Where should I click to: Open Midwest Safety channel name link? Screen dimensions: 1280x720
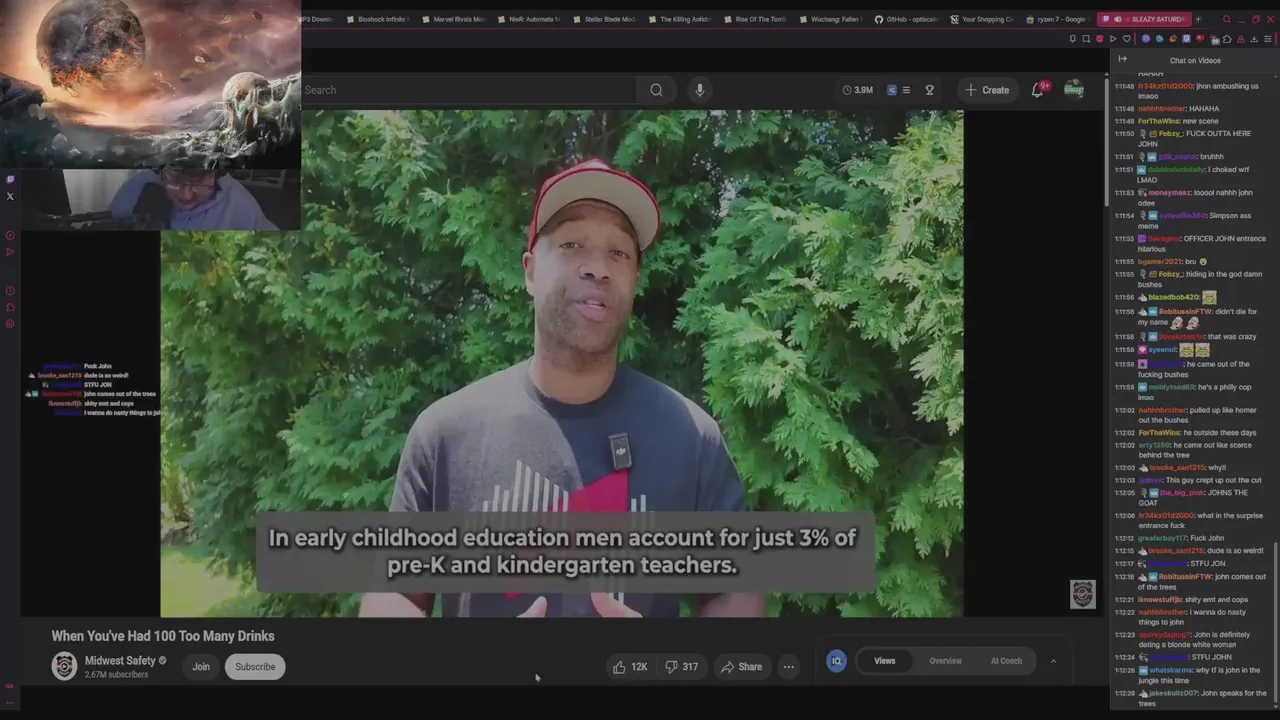pos(120,661)
